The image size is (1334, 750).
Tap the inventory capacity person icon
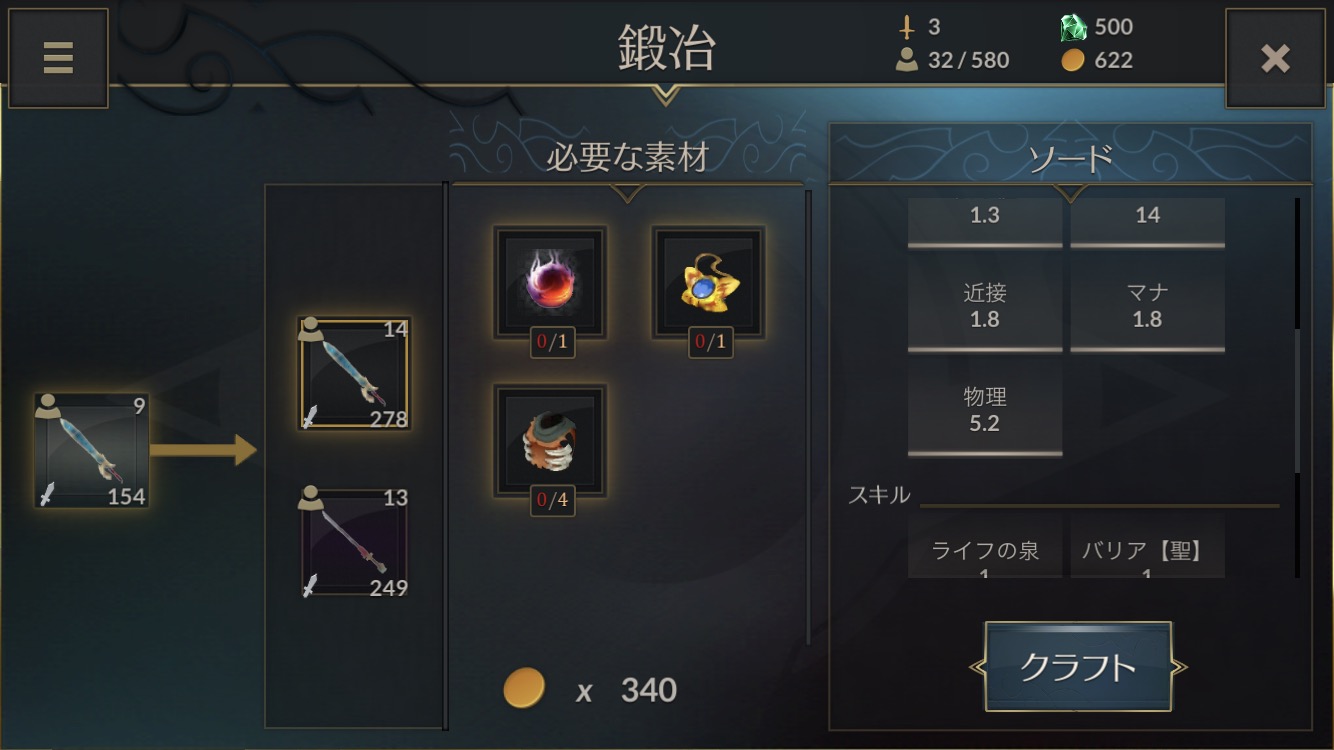(907, 60)
